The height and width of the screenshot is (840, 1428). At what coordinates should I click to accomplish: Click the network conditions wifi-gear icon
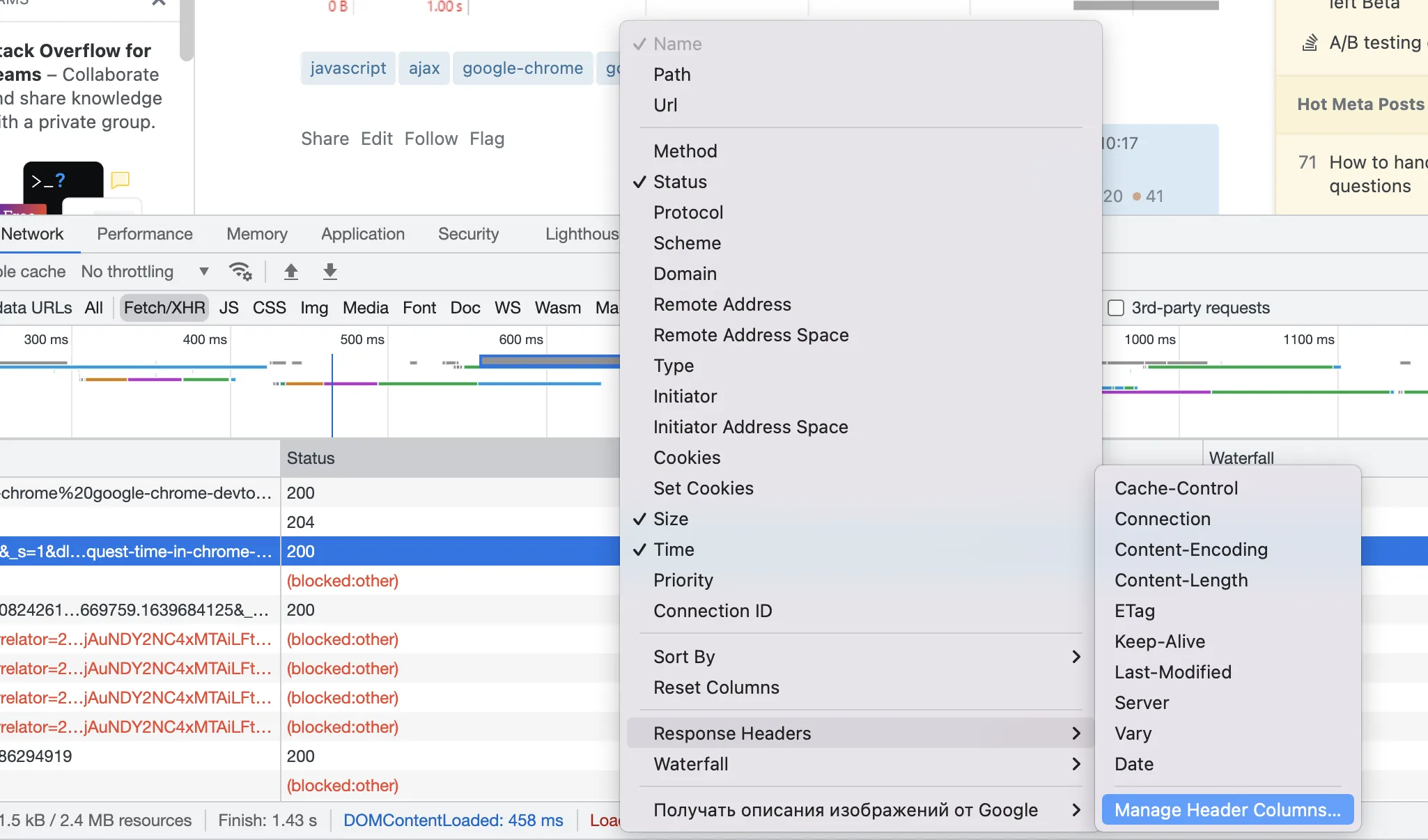pyautogui.click(x=240, y=272)
